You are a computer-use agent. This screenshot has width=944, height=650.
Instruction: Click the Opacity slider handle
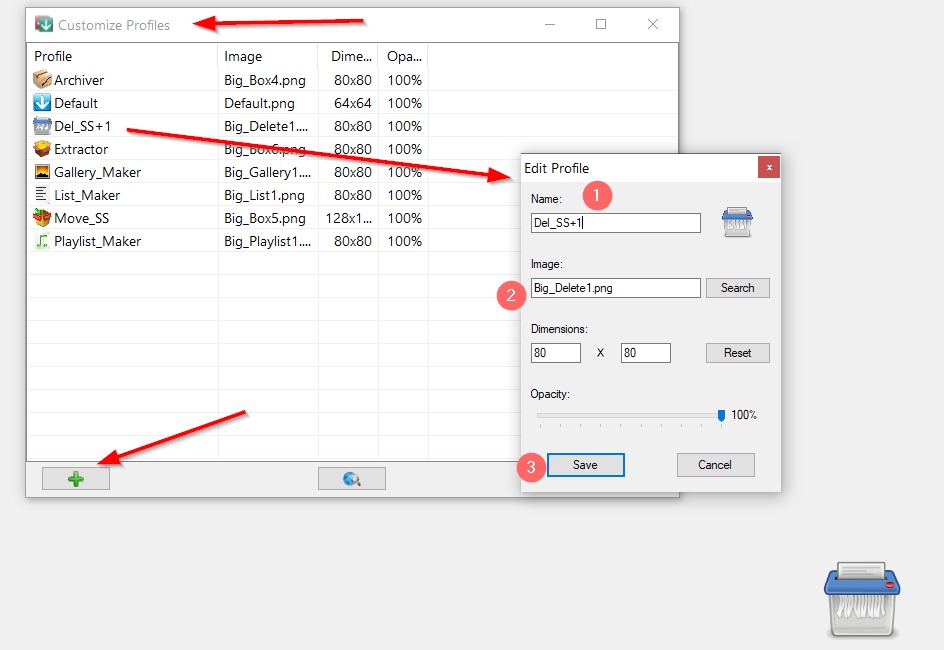click(721, 415)
